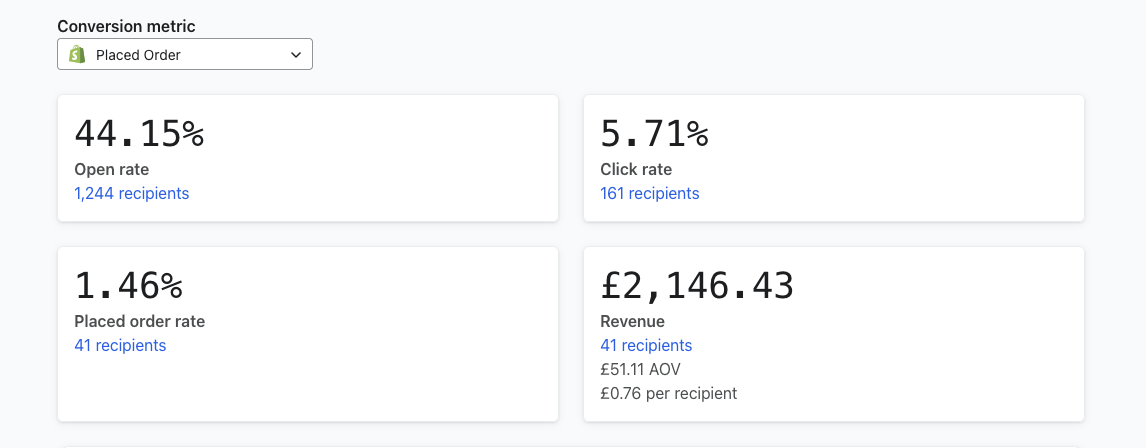This screenshot has width=1146, height=448.
Task: Click the £2,146.43 revenue figure
Action: click(697, 286)
